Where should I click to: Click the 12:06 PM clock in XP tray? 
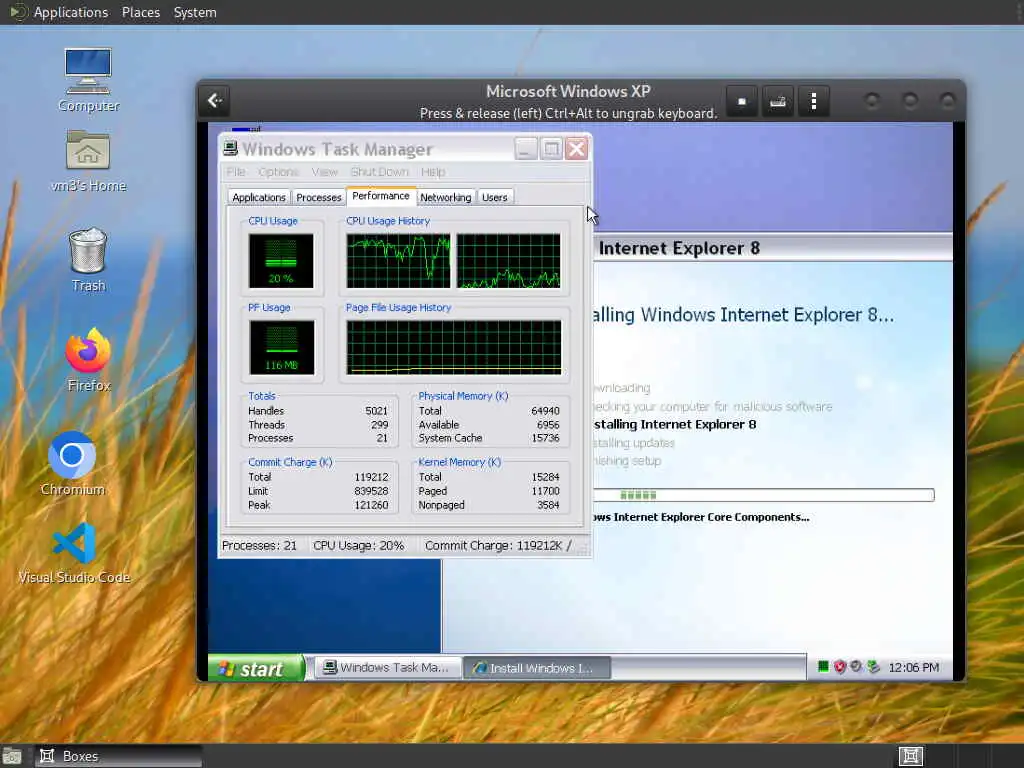(x=914, y=667)
